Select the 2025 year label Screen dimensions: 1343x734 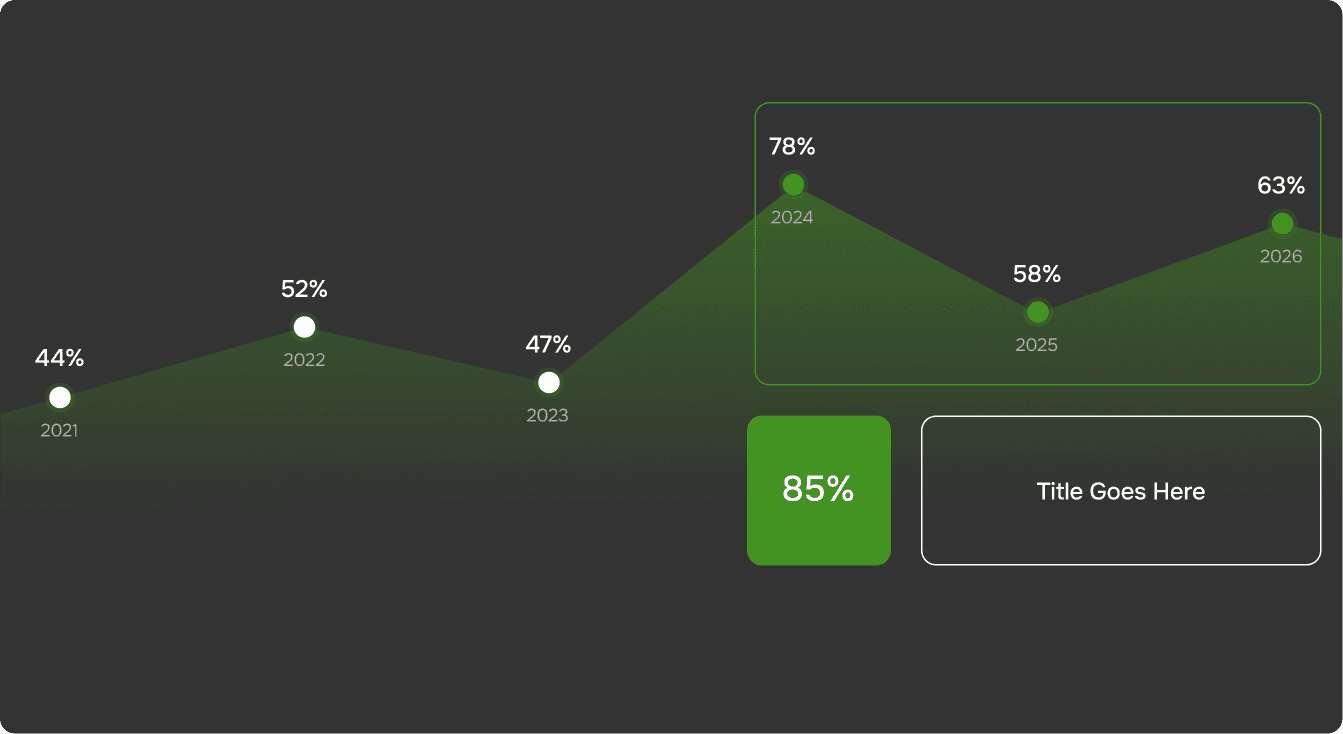[x=1037, y=346]
